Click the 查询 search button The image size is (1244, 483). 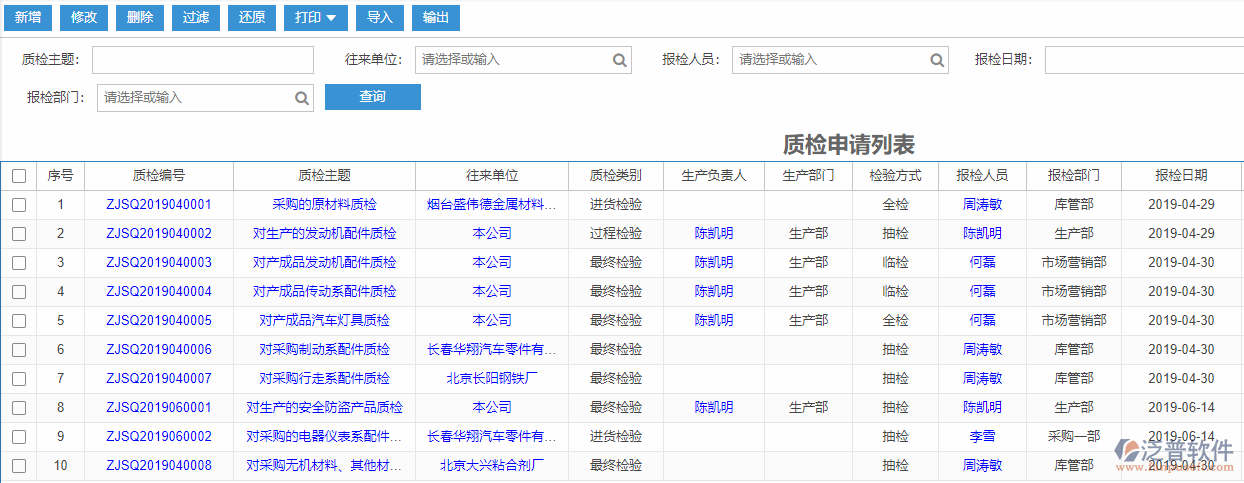click(x=373, y=97)
